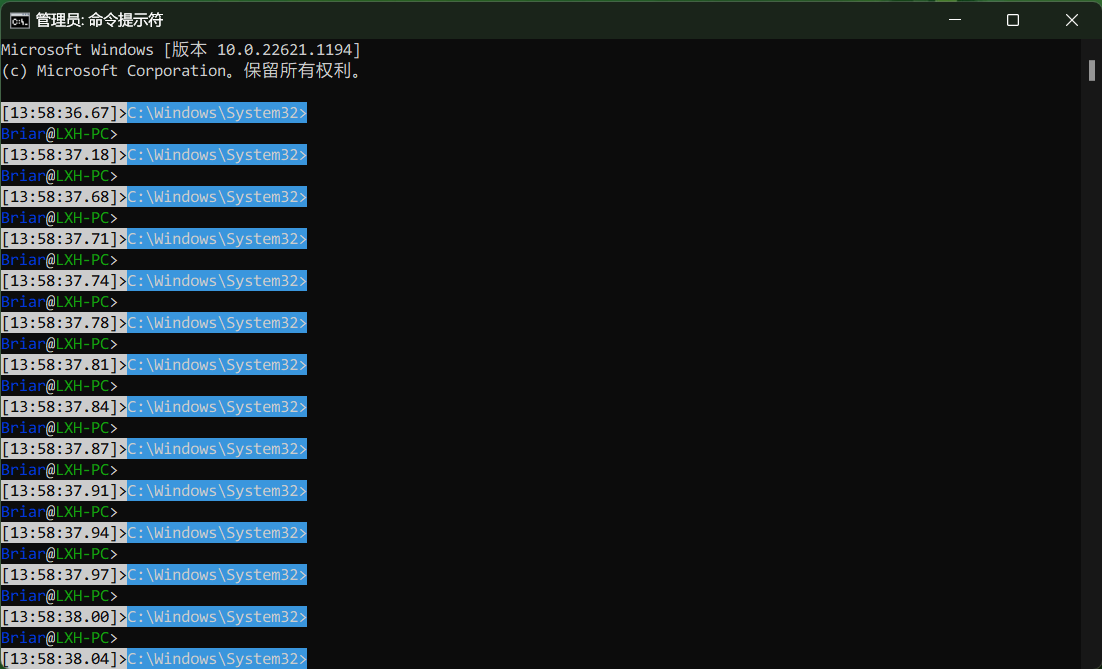
Task: Click the window title '管理员: 命令提示符'
Action: pos(99,20)
